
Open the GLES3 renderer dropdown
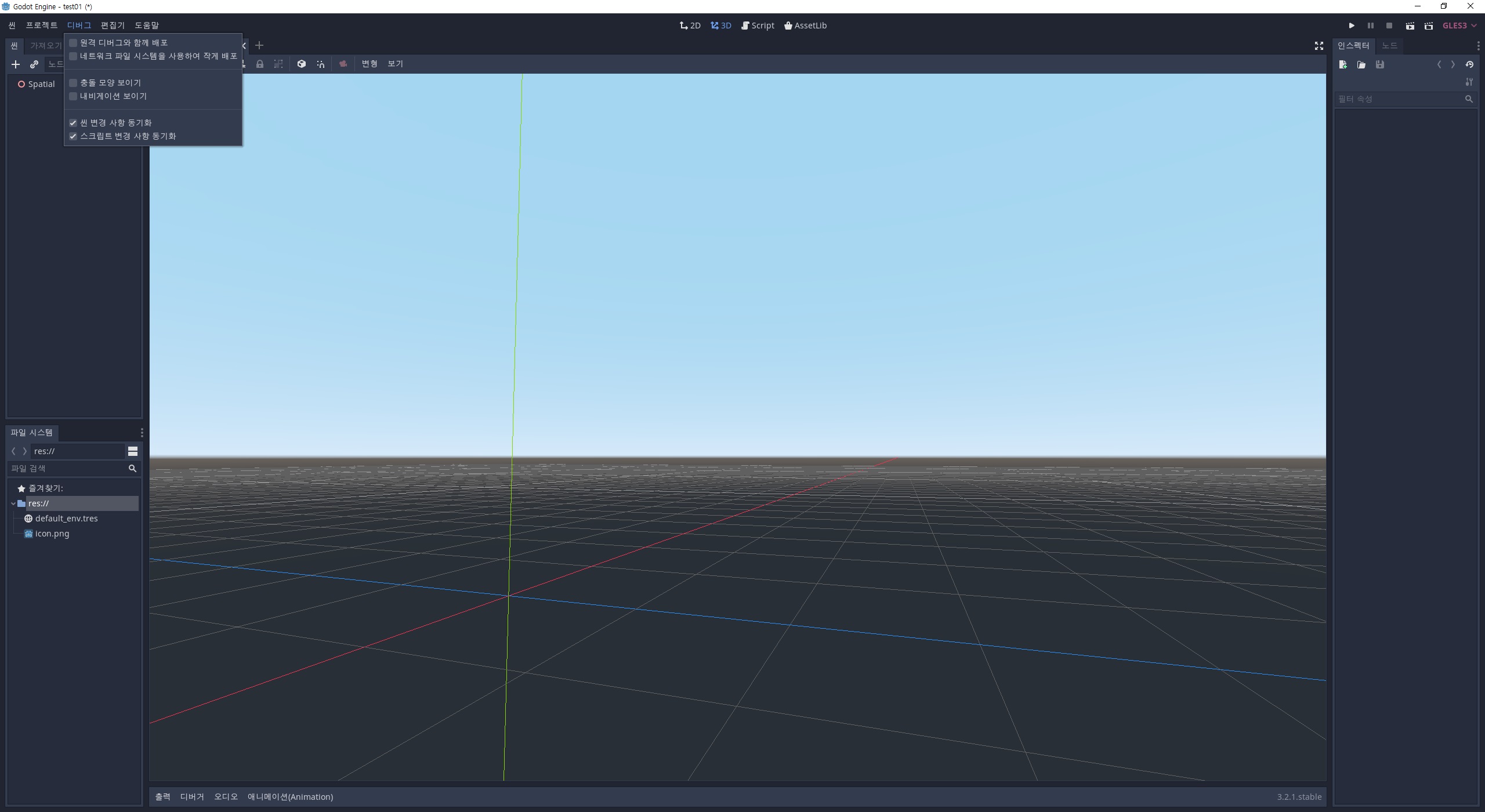(x=1459, y=26)
